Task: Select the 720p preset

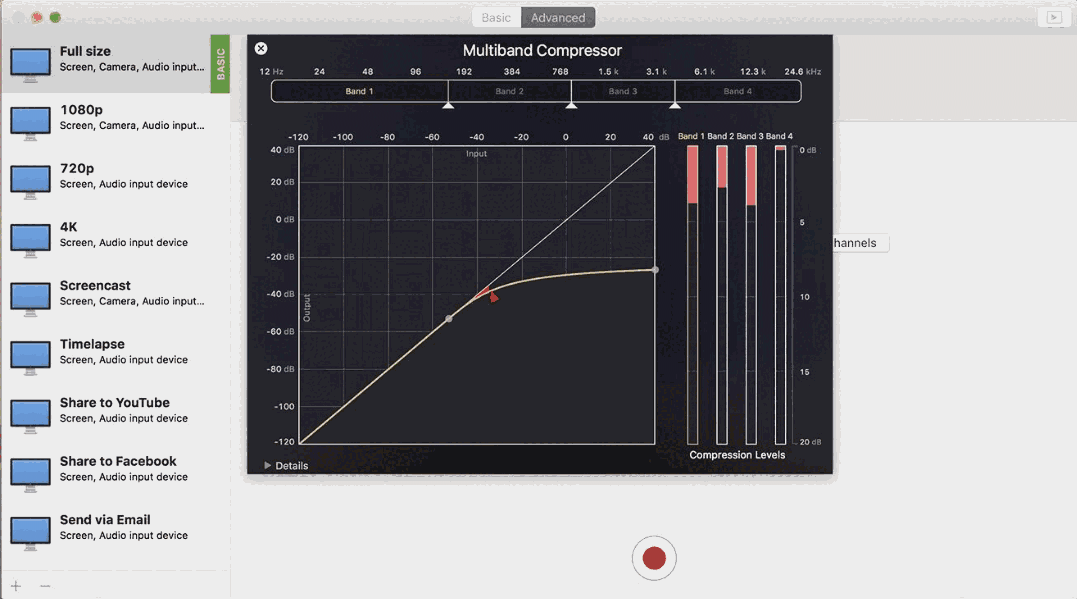Action: click(115, 181)
